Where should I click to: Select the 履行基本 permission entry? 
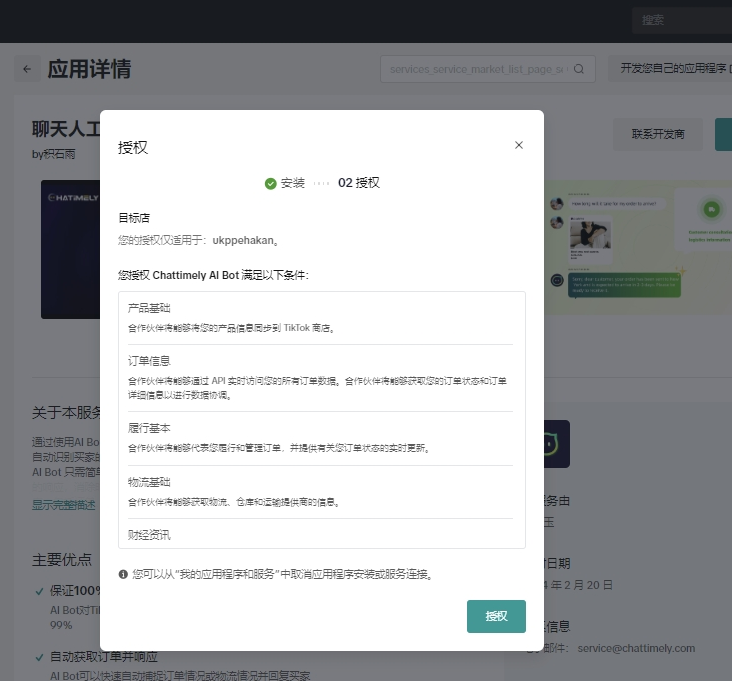[x=149, y=428]
